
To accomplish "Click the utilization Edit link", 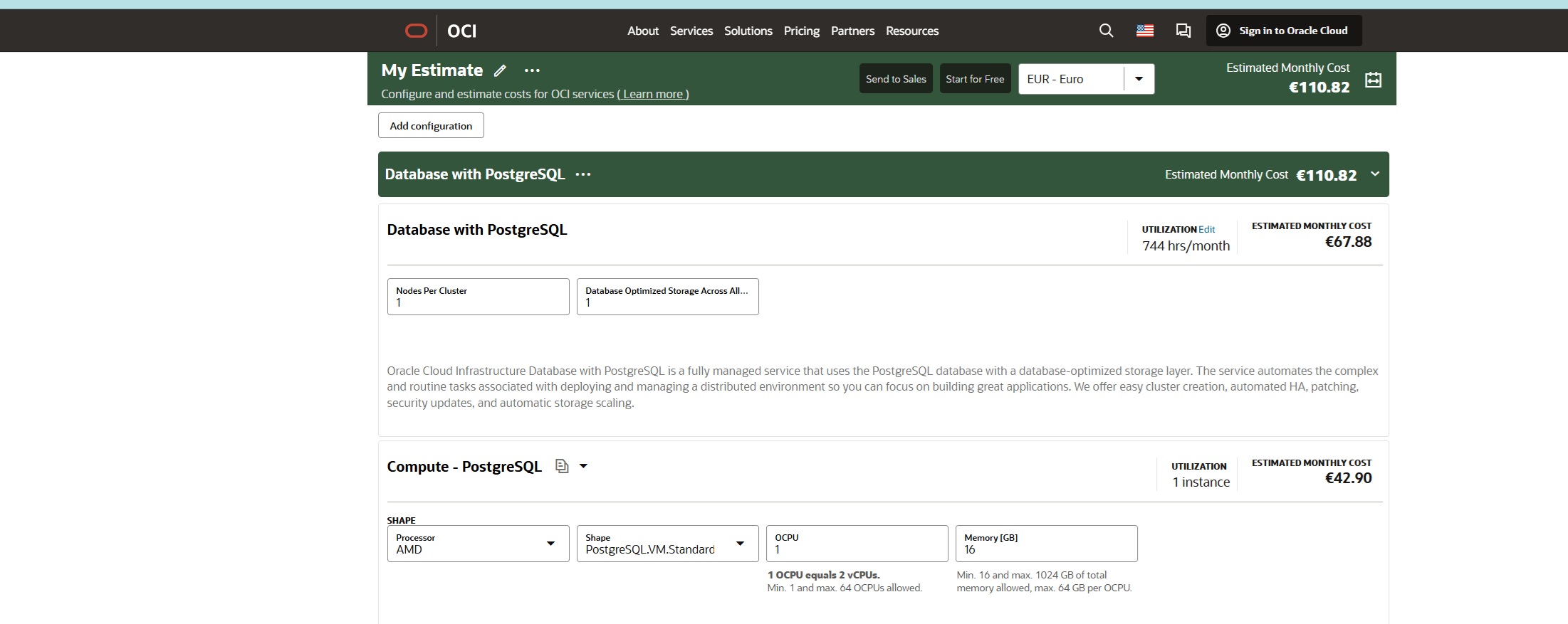I will point(1206,229).
